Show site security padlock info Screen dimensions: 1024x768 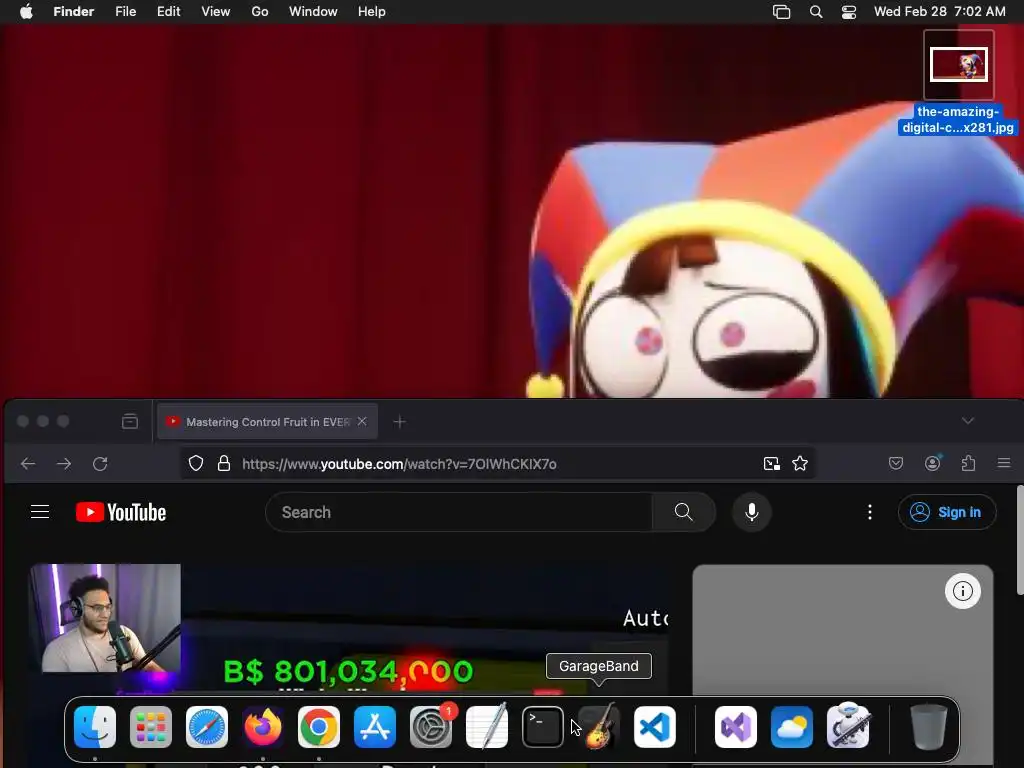[x=224, y=464]
